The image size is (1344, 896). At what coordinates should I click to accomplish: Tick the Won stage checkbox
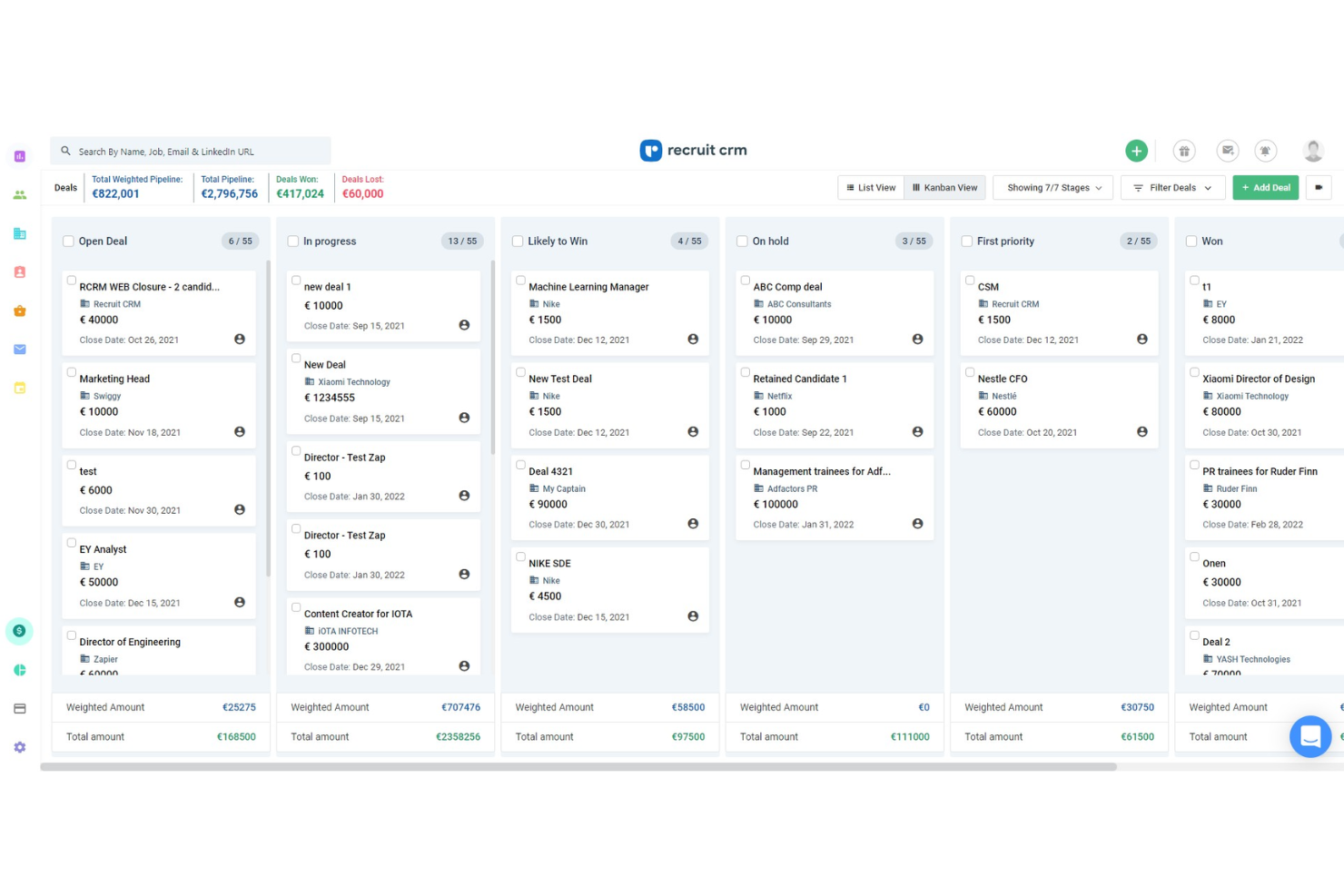pyautogui.click(x=1191, y=241)
